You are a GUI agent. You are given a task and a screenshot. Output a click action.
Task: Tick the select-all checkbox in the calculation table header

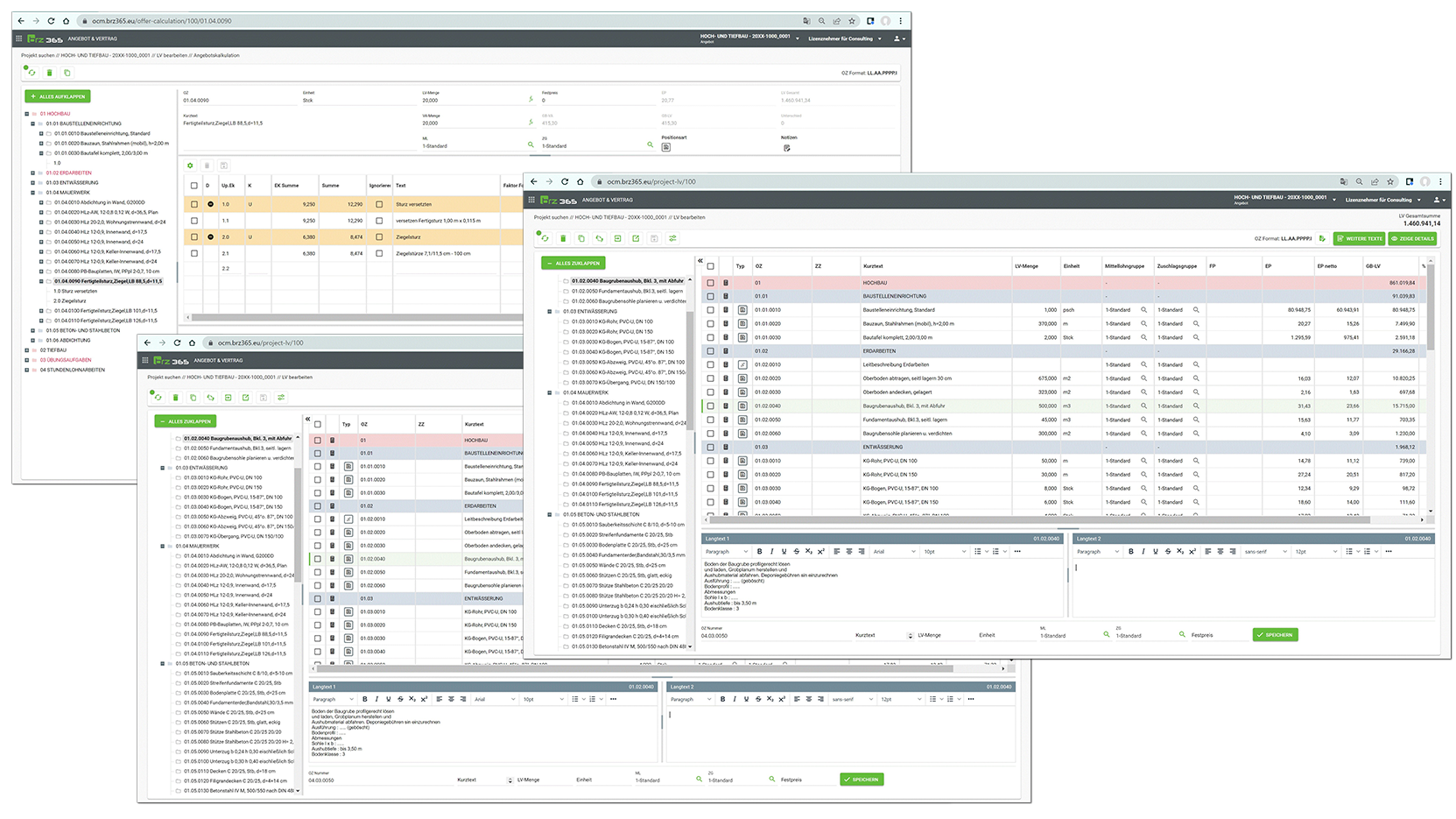194,186
